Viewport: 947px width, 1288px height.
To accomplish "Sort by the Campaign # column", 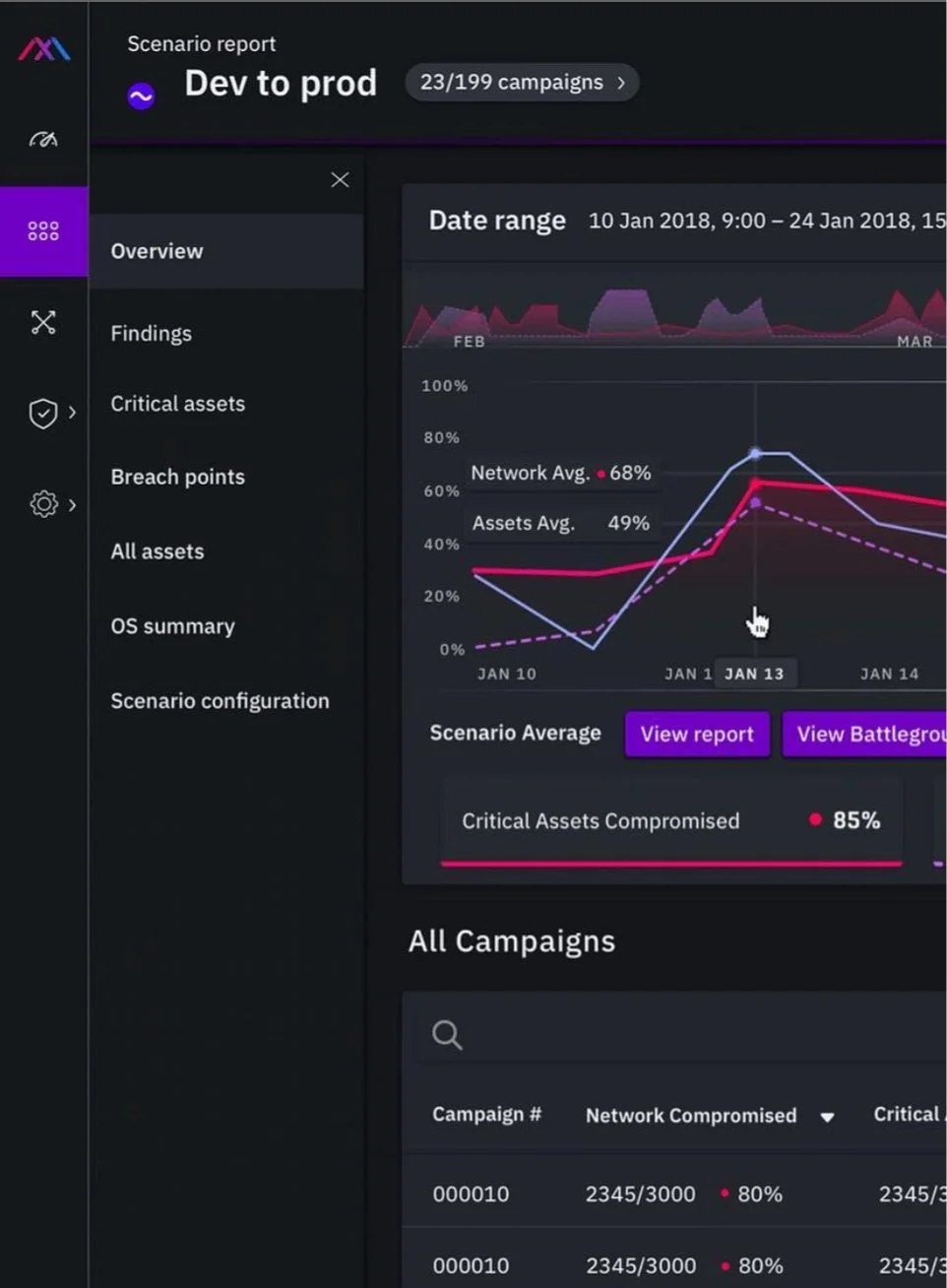I will (486, 1115).
